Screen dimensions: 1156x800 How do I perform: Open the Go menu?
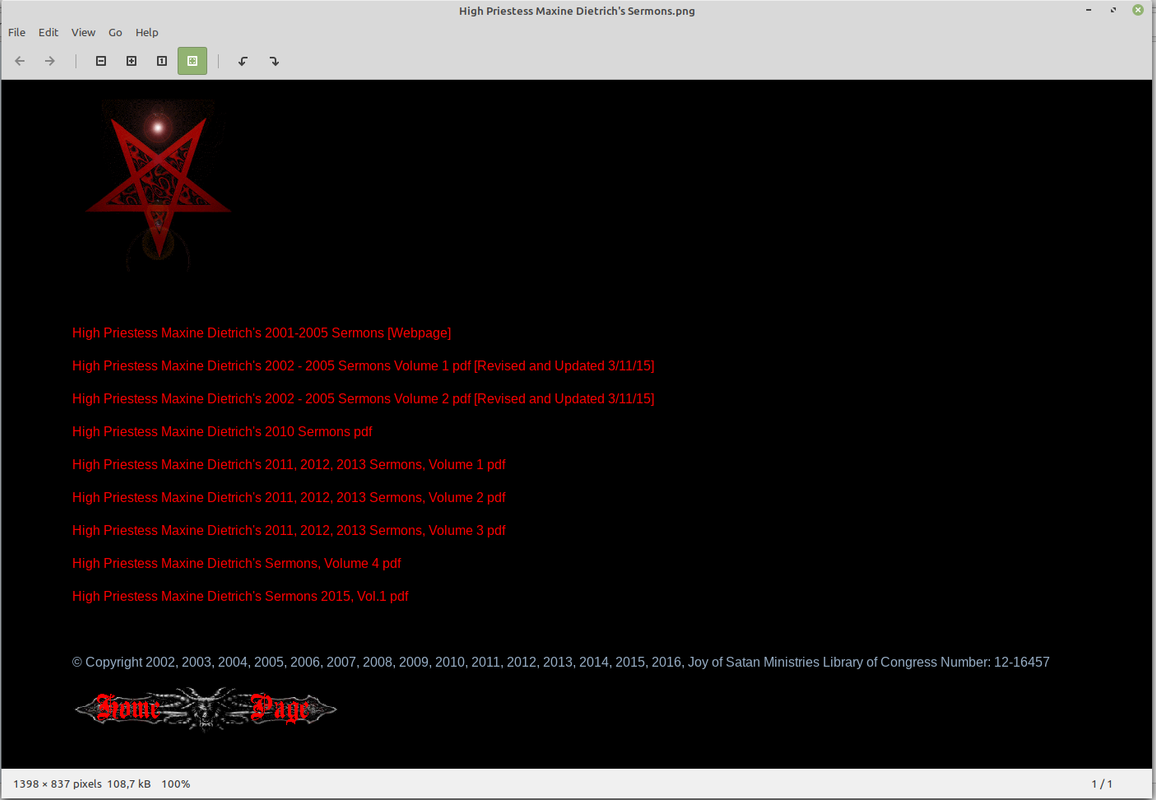(x=115, y=32)
